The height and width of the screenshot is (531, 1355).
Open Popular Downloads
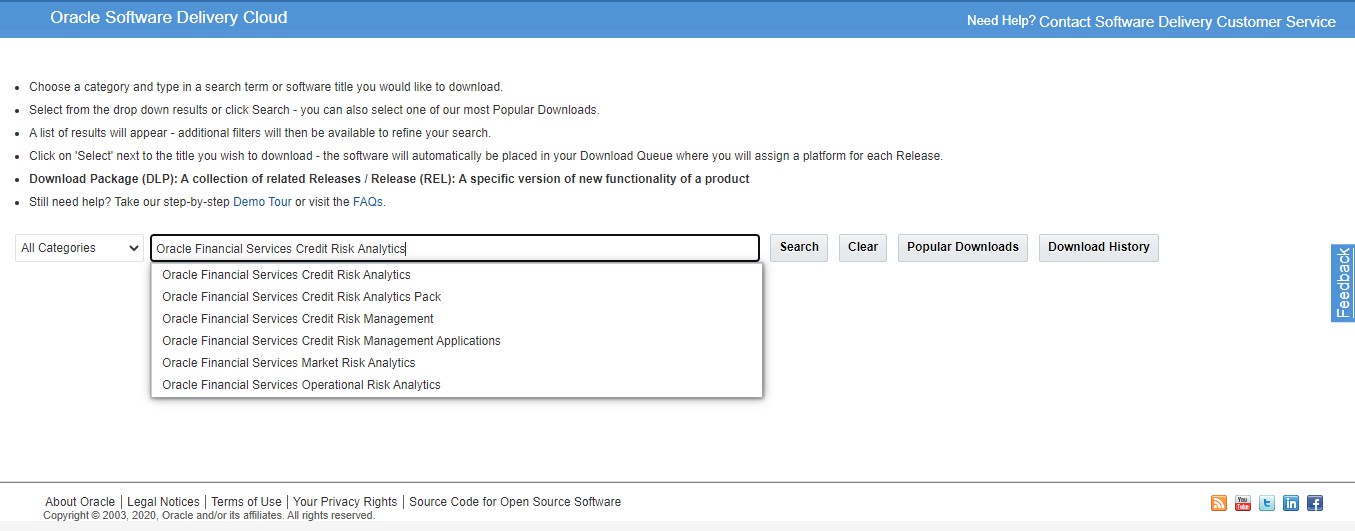[x=963, y=247]
